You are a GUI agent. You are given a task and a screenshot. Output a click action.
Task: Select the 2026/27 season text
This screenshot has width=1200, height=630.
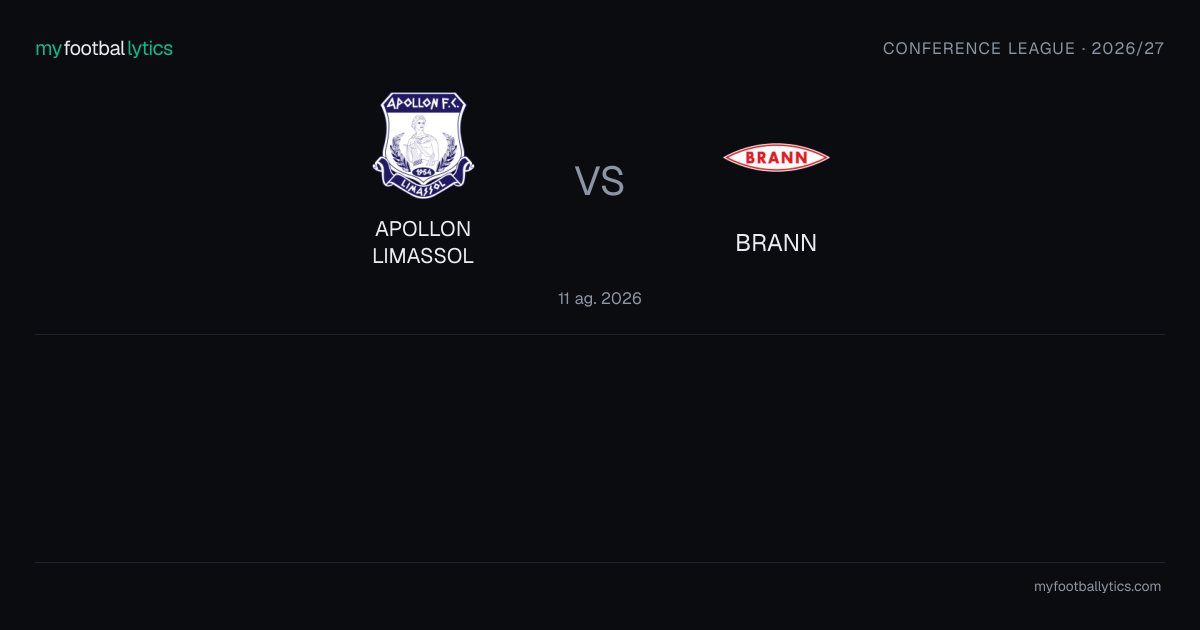1129,48
